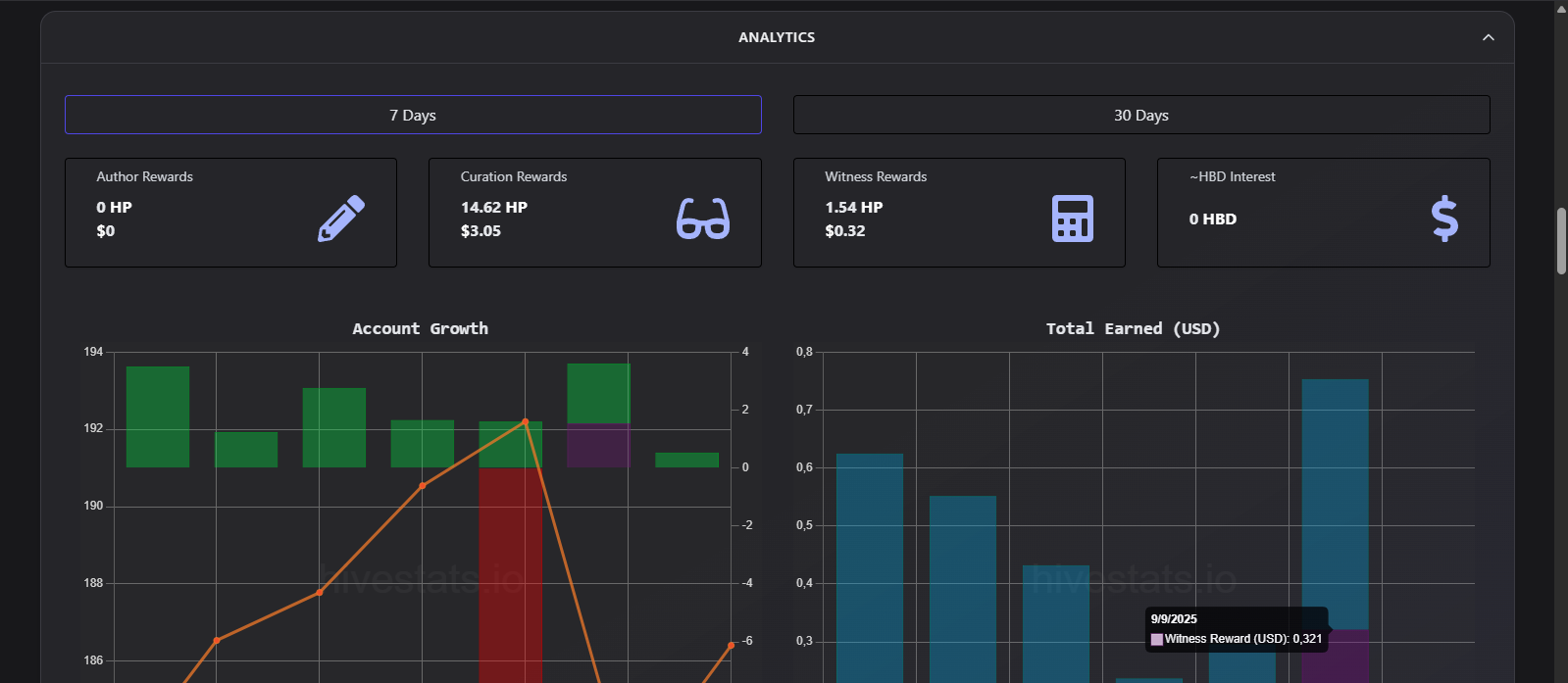This screenshot has height=683, width=1568.
Task: Click the "0 HP" author rewards value
Action: coord(114,207)
